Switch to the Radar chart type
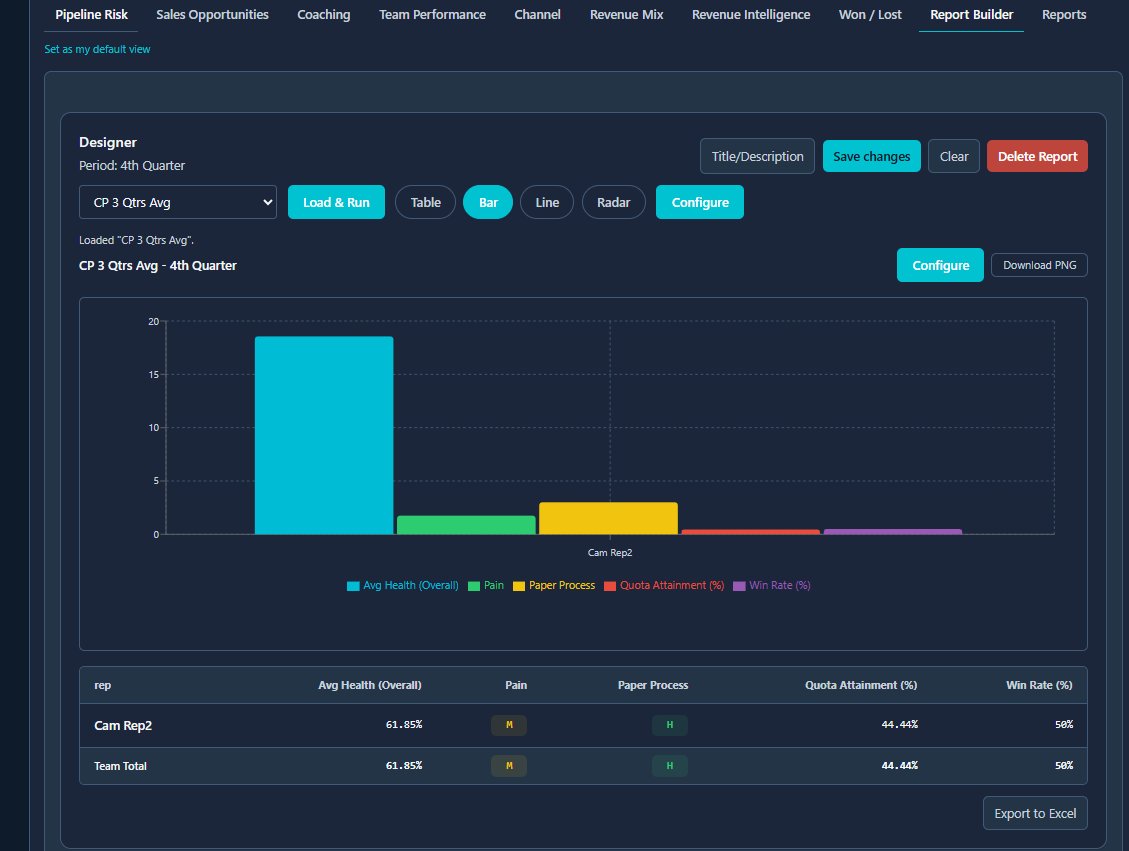The height and width of the screenshot is (851, 1129). pos(613,202)
